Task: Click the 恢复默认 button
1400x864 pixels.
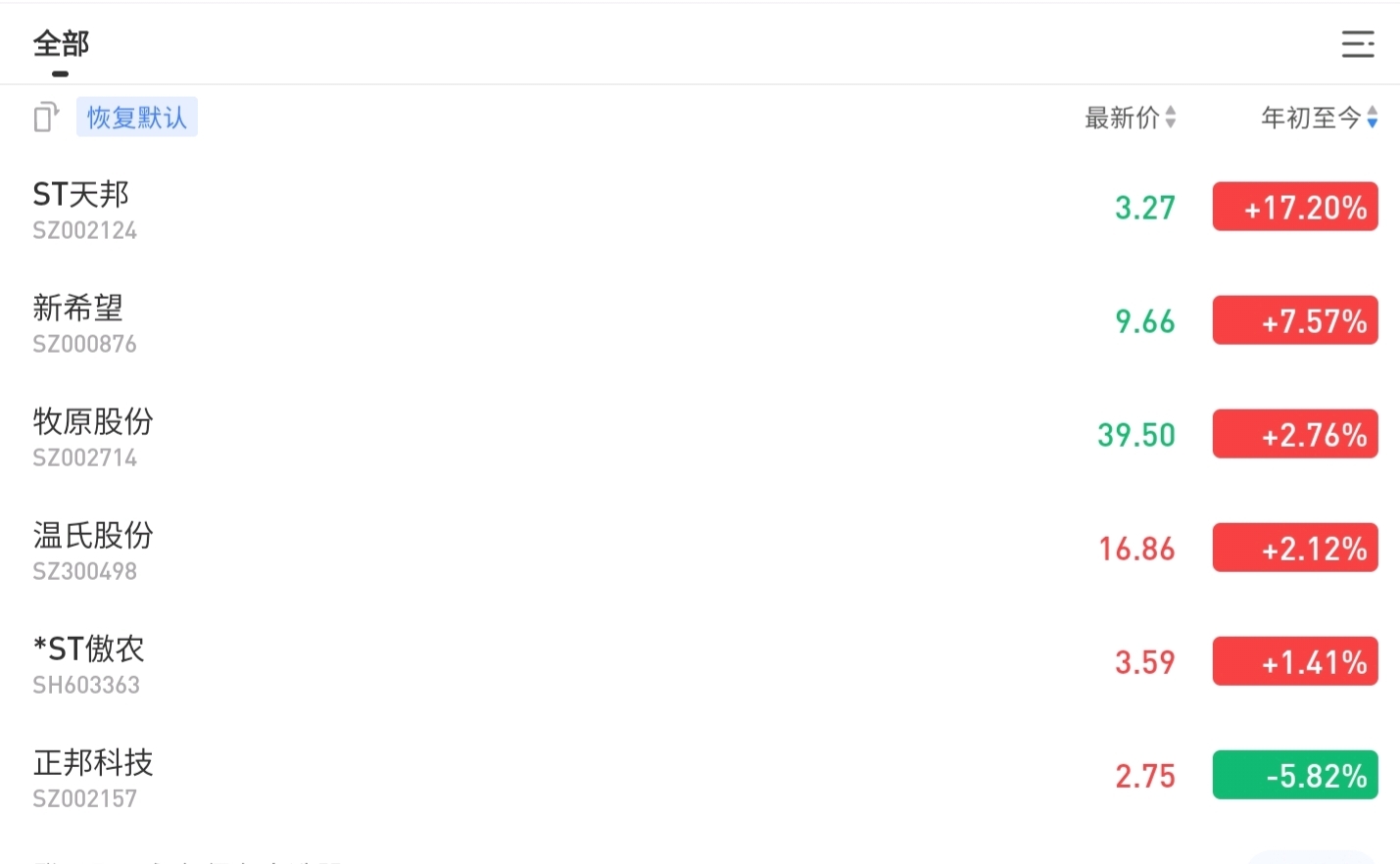Action: [137, 118]
